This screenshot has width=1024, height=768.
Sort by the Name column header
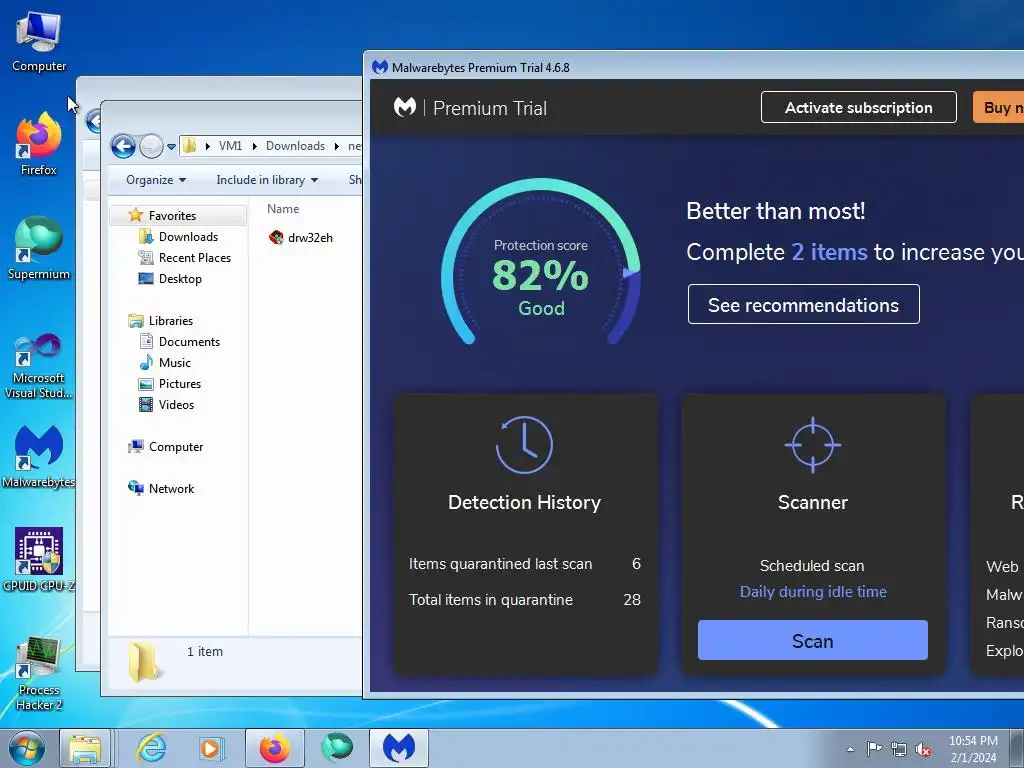283,209
